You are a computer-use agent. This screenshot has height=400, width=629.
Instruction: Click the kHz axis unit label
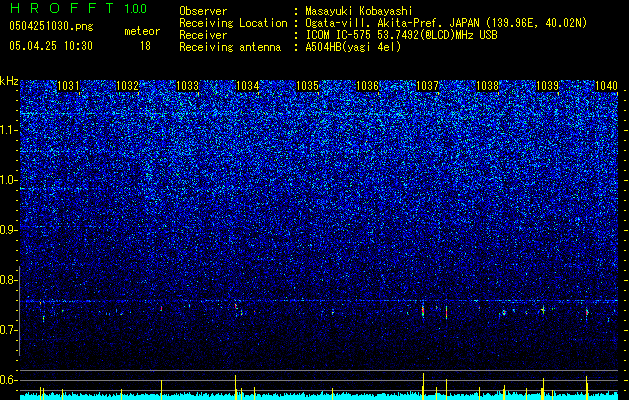9,81
